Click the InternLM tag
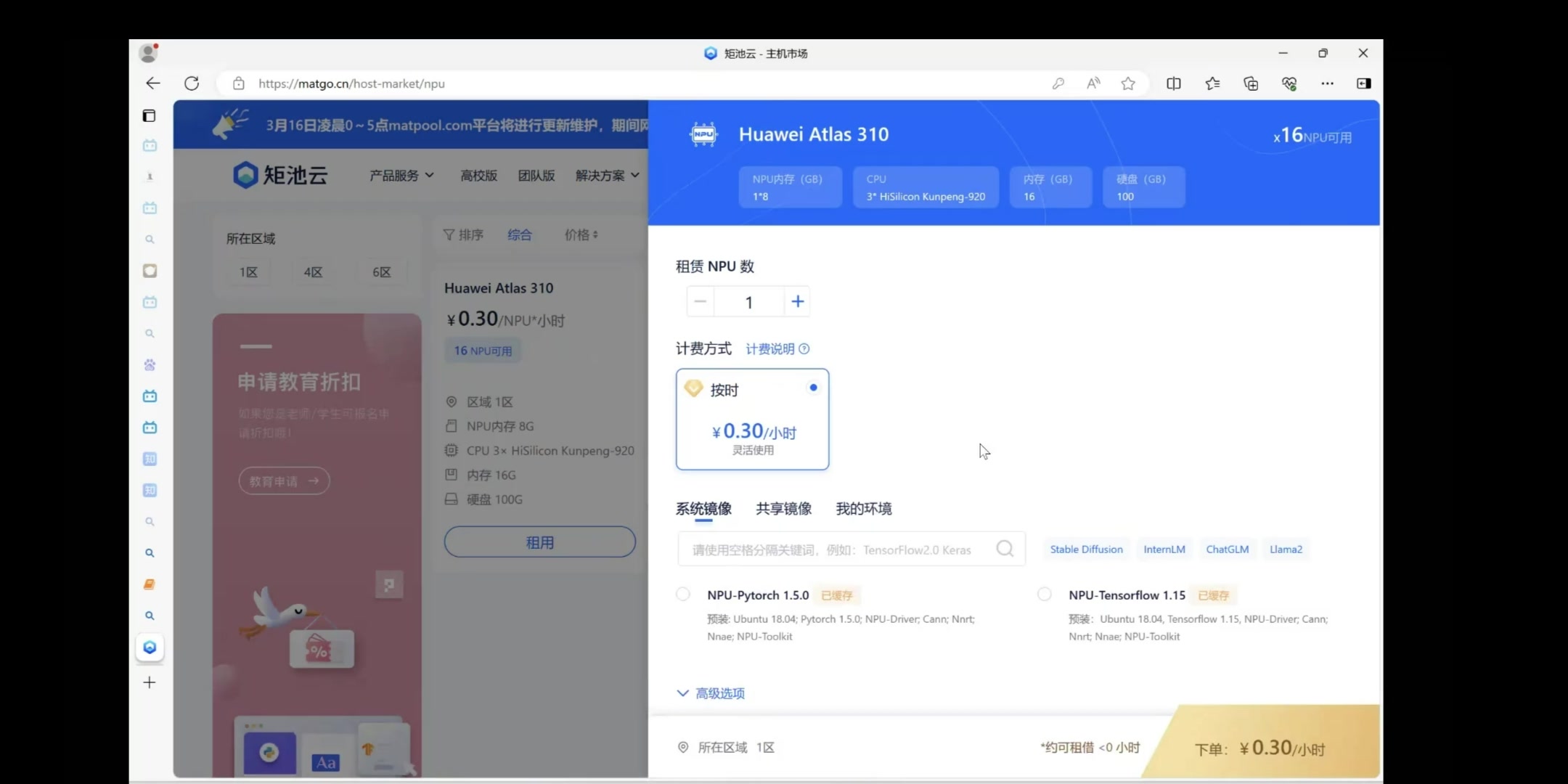 coord(1164,549)
